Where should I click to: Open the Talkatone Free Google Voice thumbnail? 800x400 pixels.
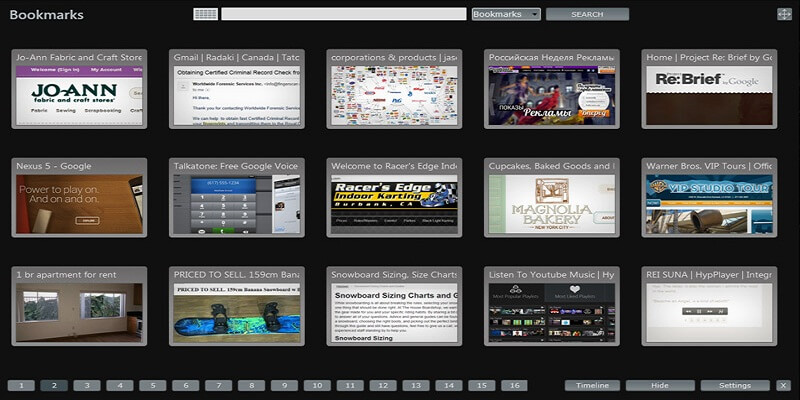pos(237,204)
